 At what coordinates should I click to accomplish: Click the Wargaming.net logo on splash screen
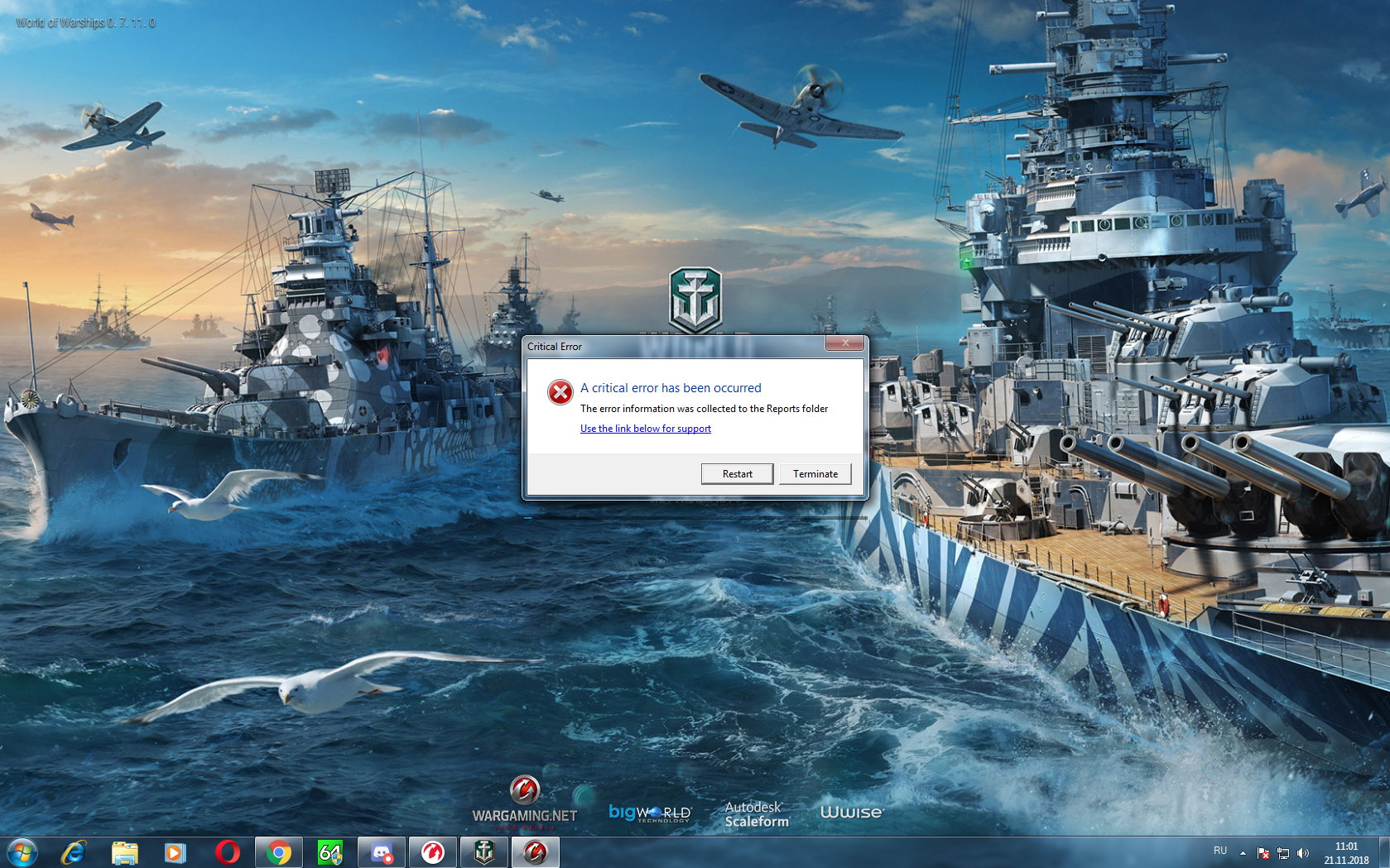[525, 803]
